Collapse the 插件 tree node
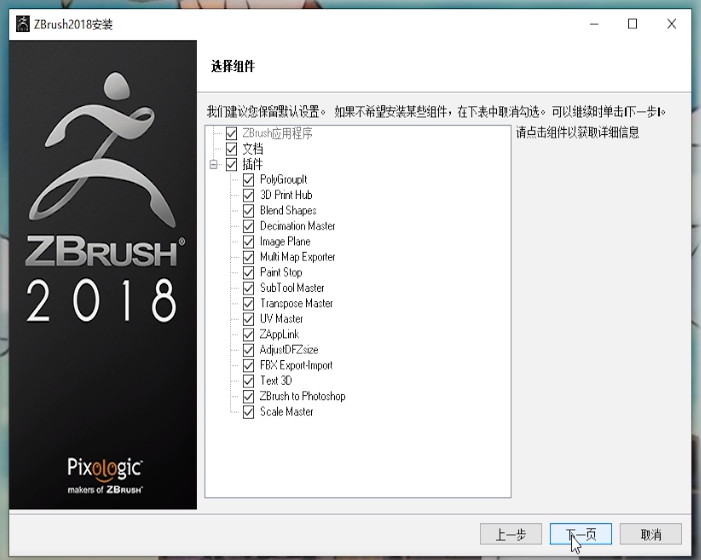701x560 pixels. point(214,164)
